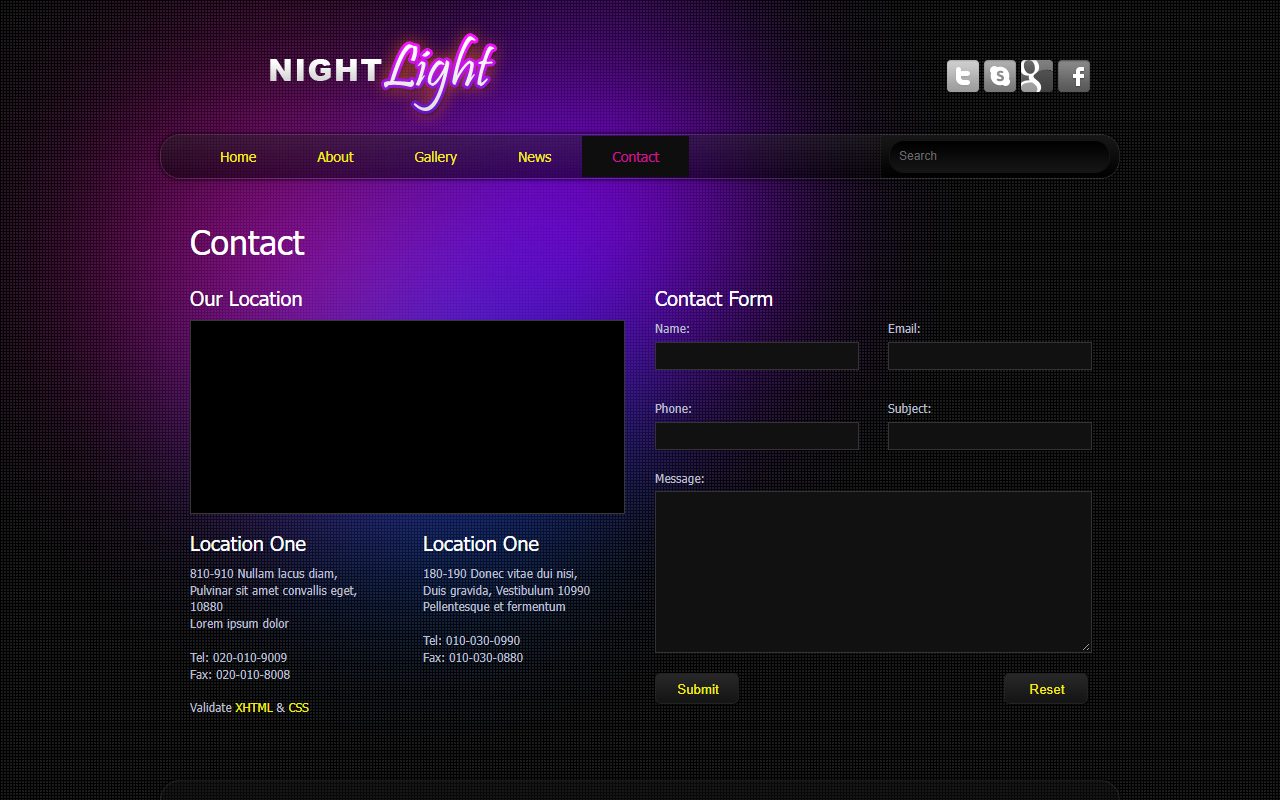1280x800 pixels.
Task: Click the Pellentesque et fermentum line
Action: coord(494,607)
